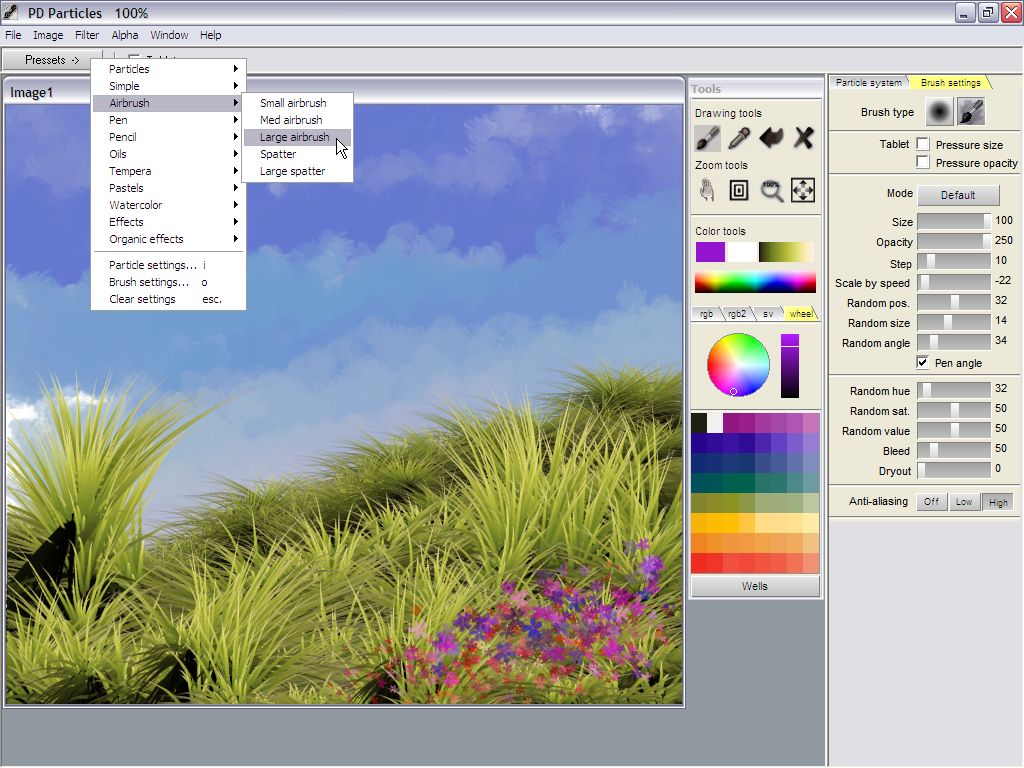The height and width of the screenshot is (768, 1024).
Task: Open the Mode Default selector
Action: (957, 195)
